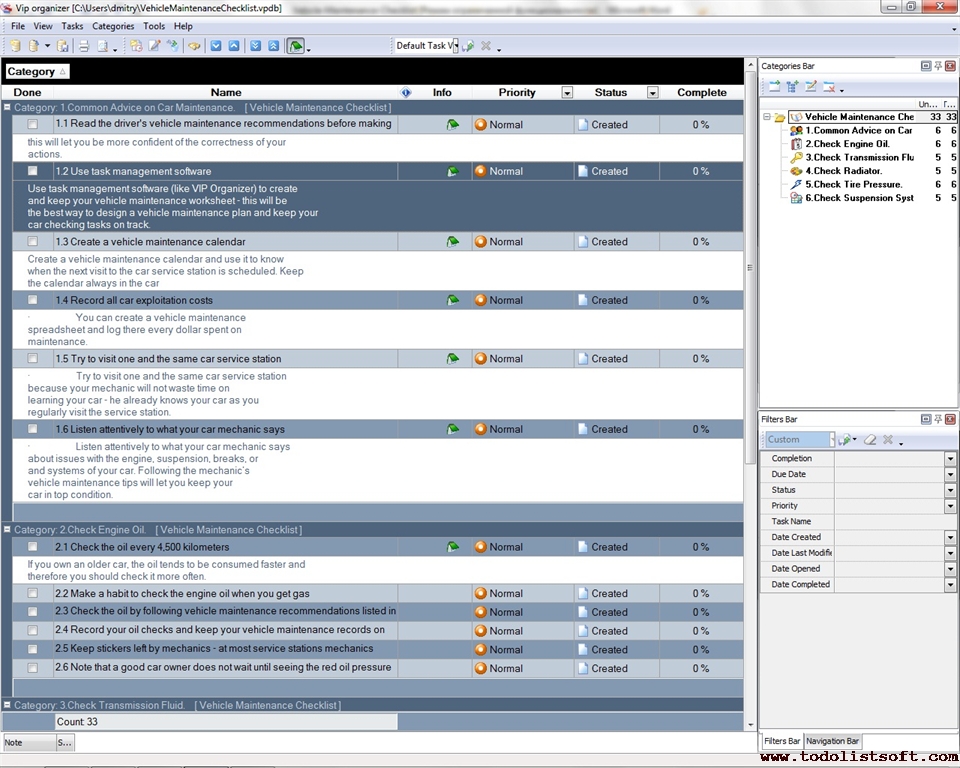
Task: Click the flag notes toggle icon in toolbar
Action: (x=295, y=46)
